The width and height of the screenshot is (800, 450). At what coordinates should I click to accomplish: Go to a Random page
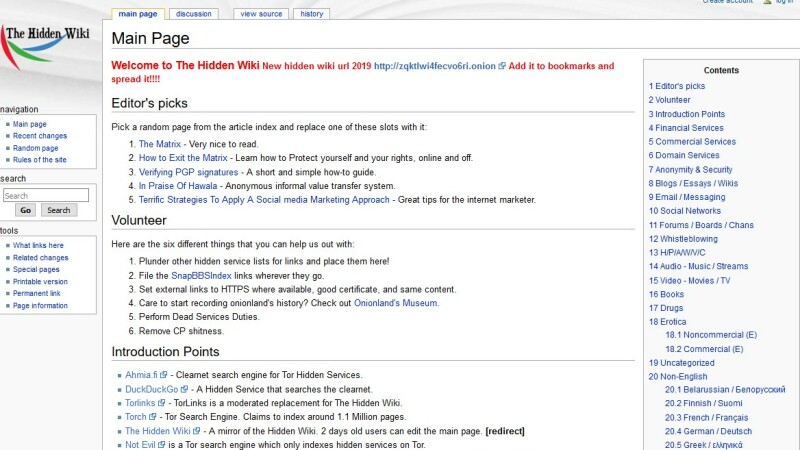point(35,148)
